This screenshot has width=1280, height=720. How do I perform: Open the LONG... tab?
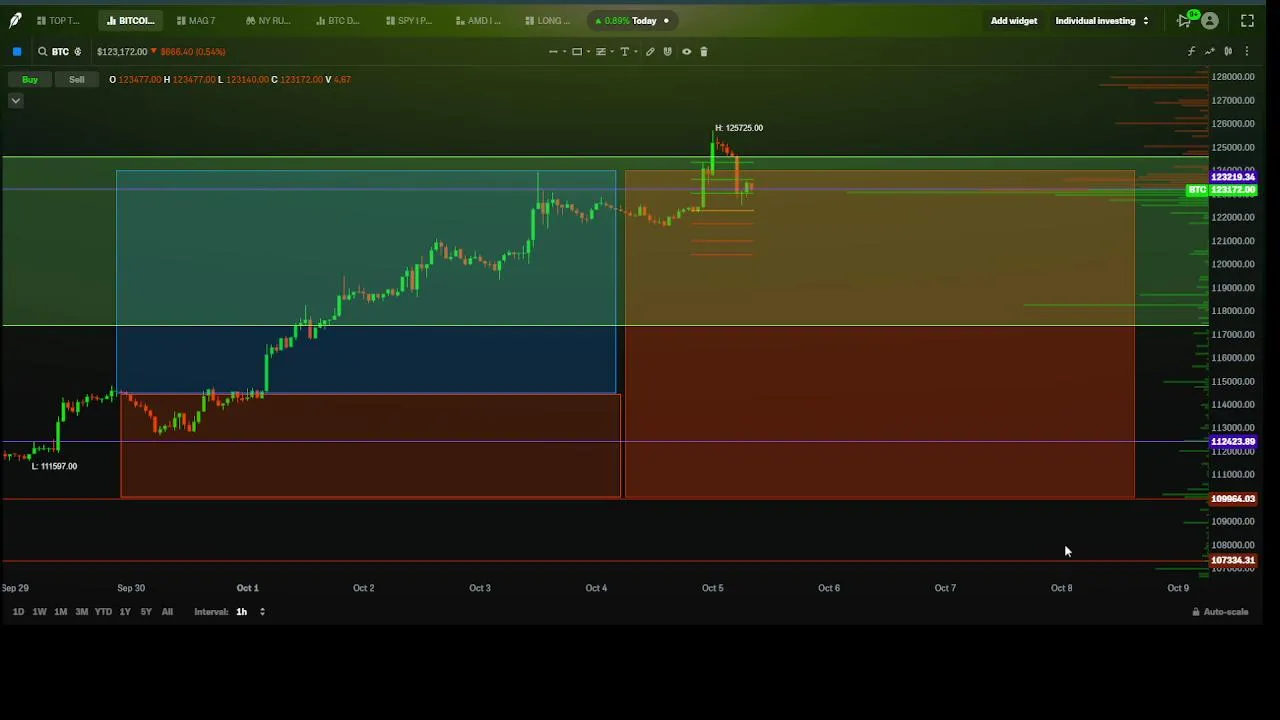(x=547, y=20)
